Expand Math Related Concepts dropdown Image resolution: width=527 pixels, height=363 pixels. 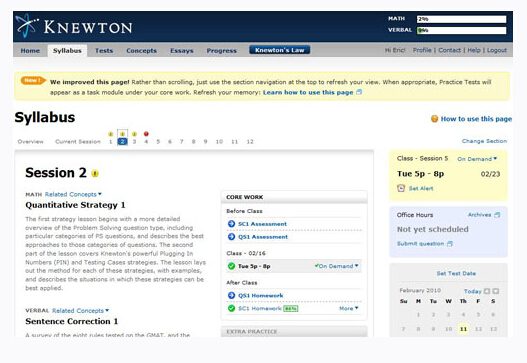pos(73,194)
